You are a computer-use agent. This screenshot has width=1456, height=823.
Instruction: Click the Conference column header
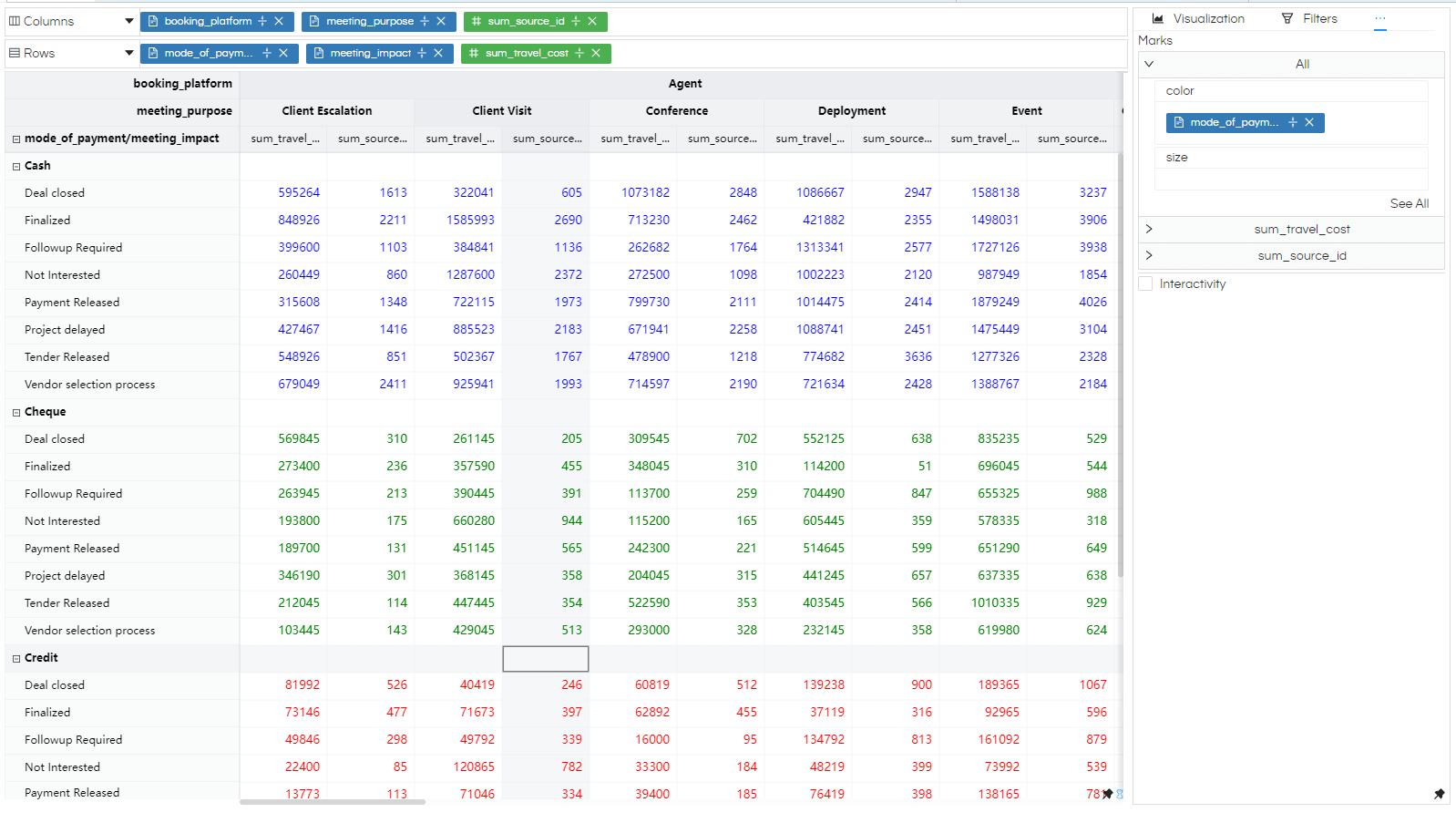pos(677,111)
